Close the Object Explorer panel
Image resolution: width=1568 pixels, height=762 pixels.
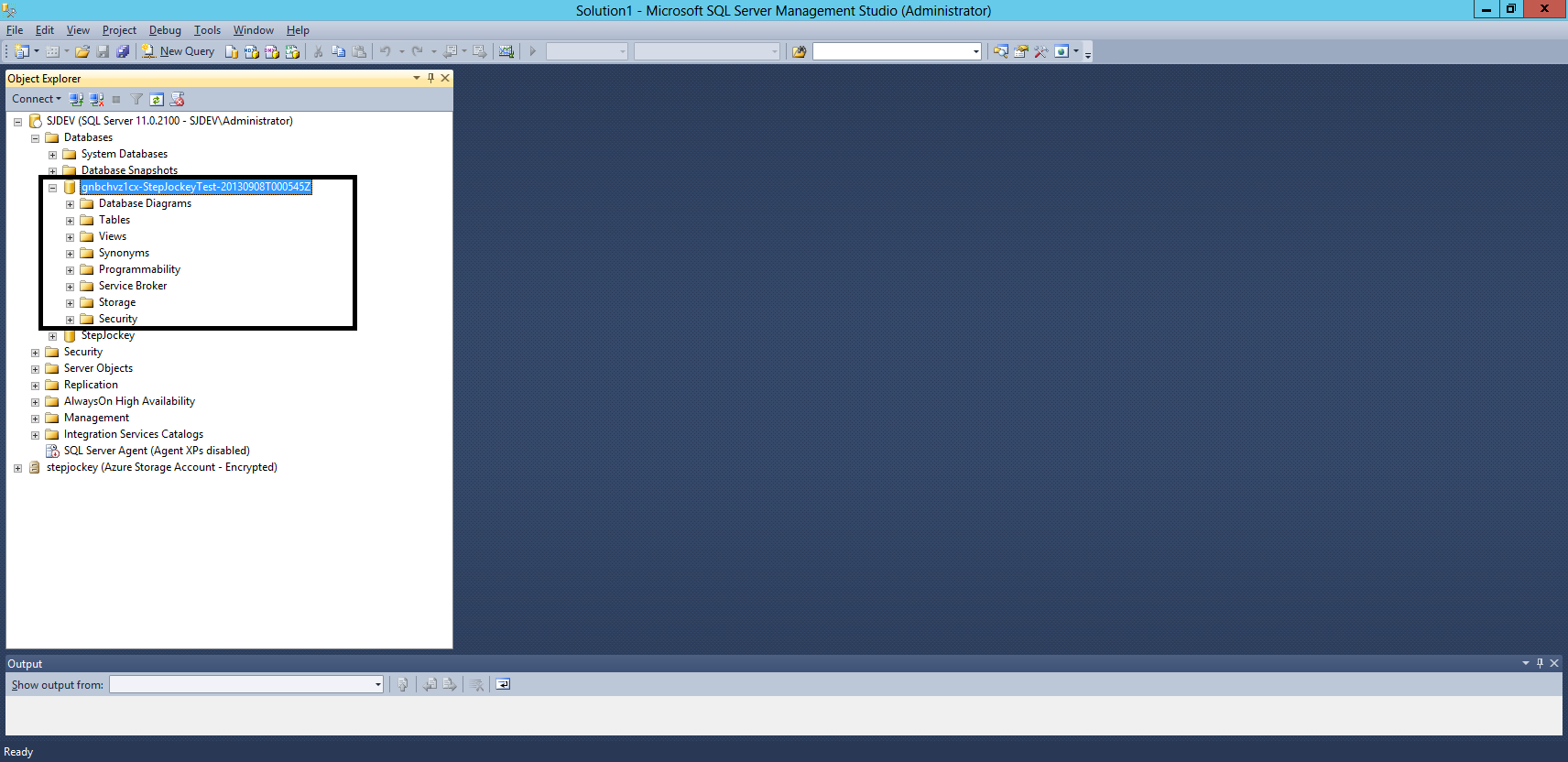click(x=445, y=78)
